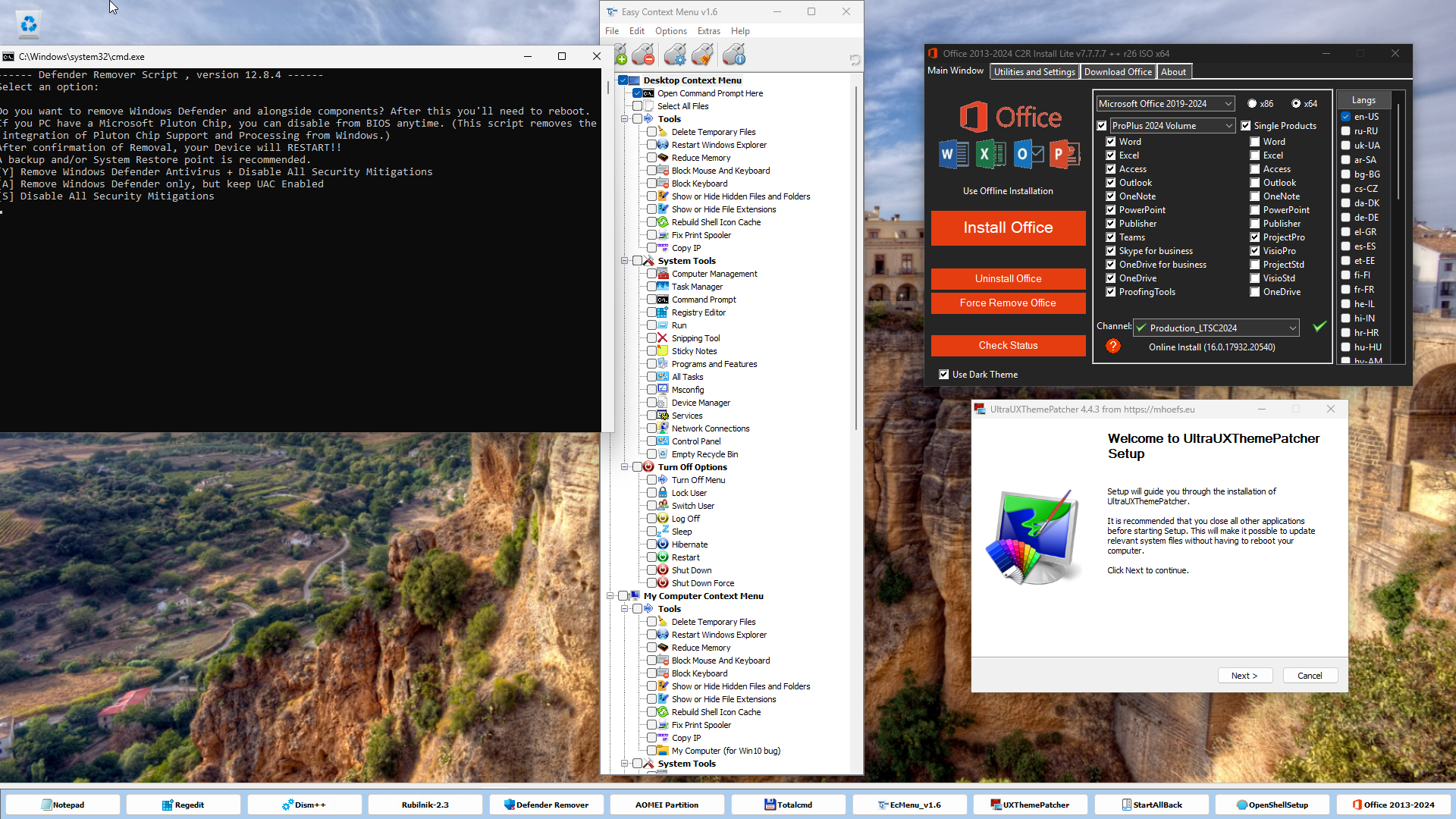
Task: Open the Microsoft Office 2019-2024 version dropdown
Action: (1166, 104)
